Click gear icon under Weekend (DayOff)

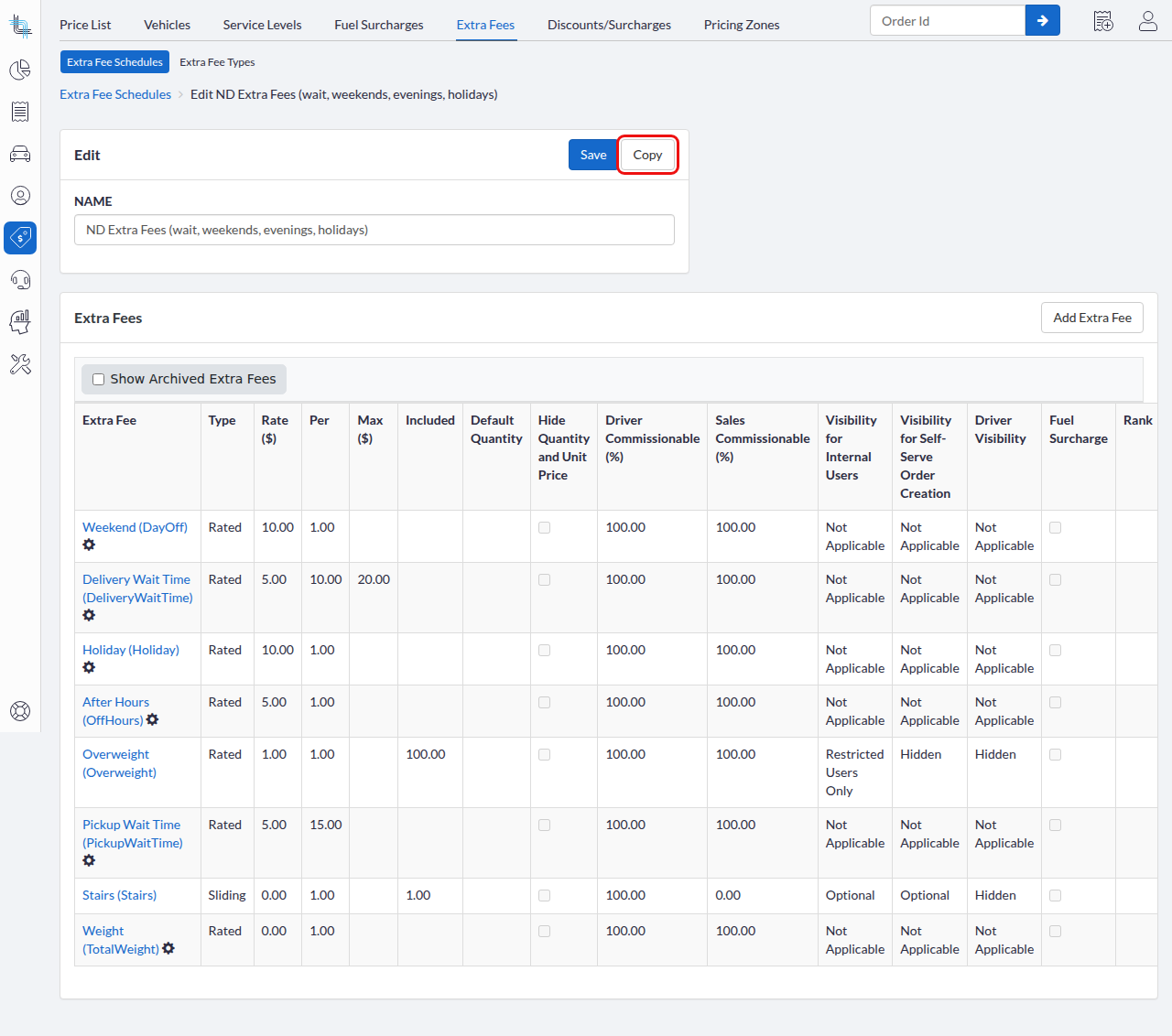click(89, 545)
